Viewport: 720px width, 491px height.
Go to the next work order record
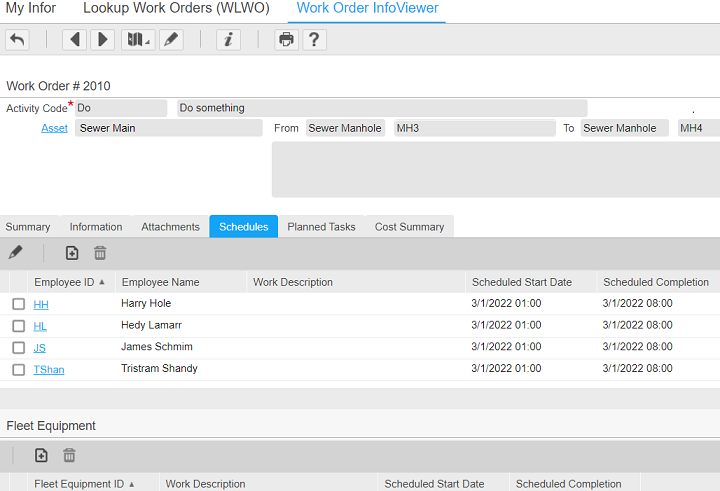pos(102,40)
